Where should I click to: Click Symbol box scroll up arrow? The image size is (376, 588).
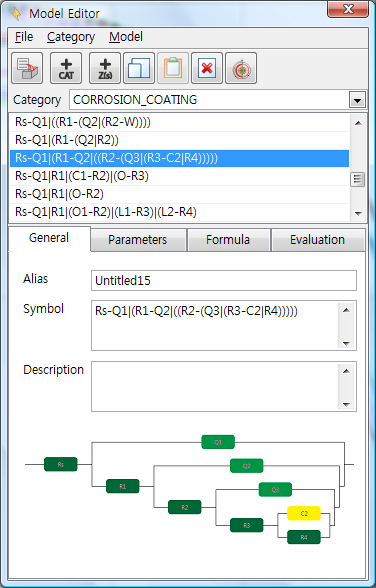click(346, 310)
